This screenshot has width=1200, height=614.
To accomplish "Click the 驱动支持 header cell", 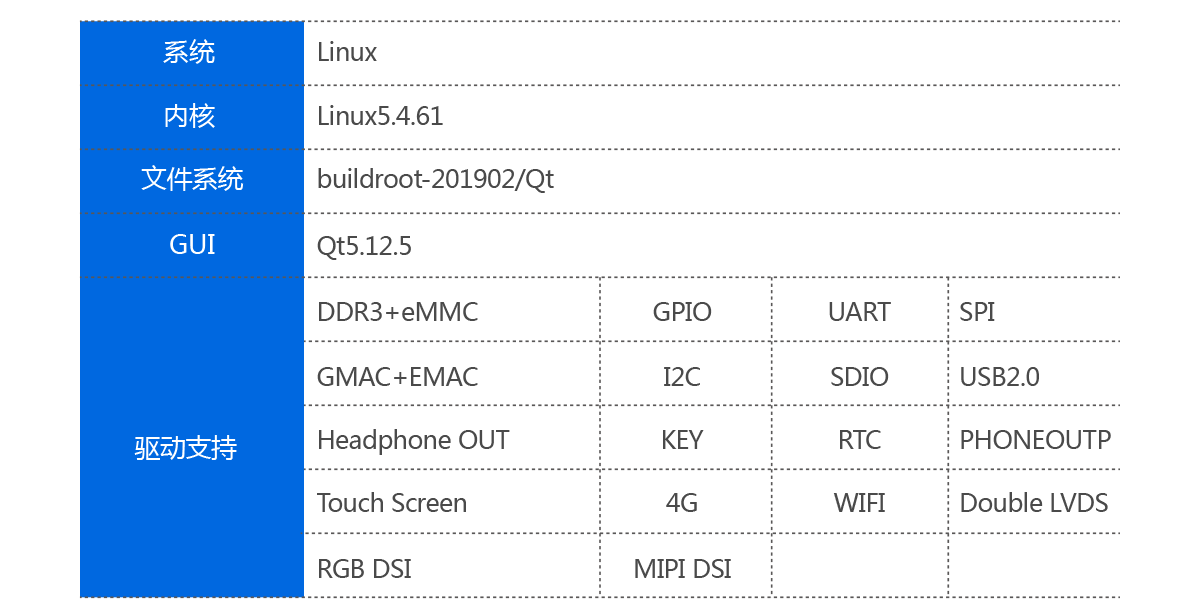I will [x=192, y=438].
